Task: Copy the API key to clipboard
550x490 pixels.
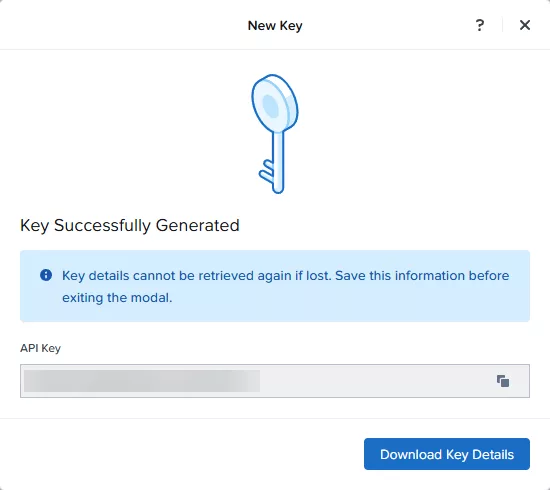Action: coord(503,381)
